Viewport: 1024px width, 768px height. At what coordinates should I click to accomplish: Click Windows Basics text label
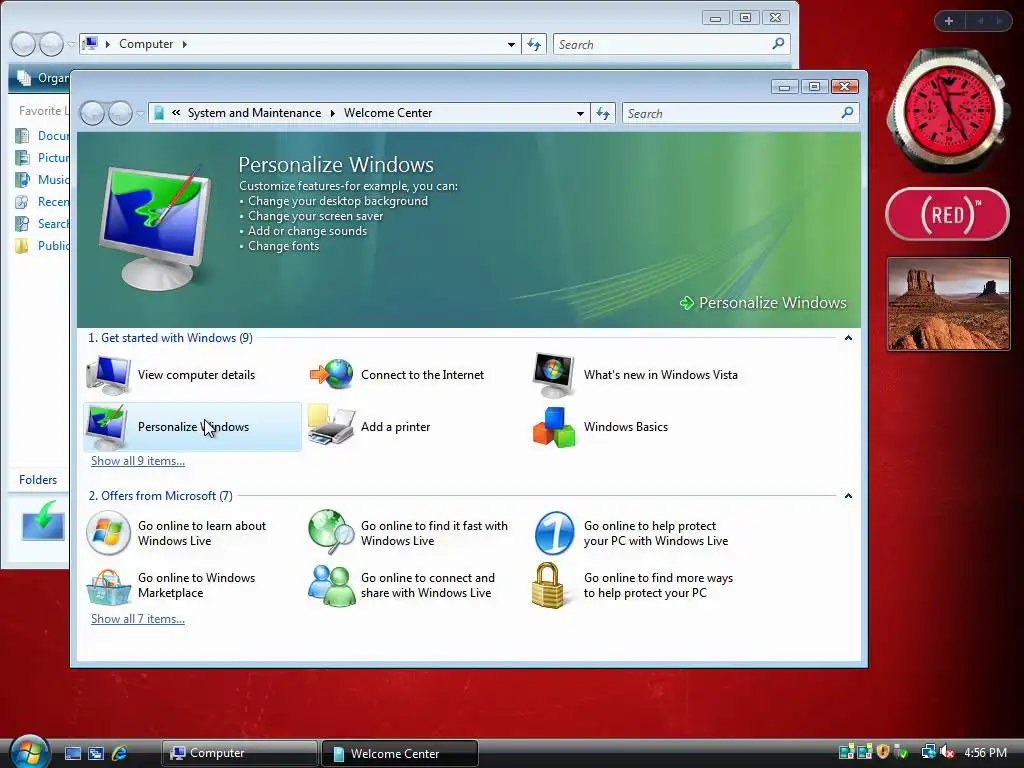tap(626, 427)
